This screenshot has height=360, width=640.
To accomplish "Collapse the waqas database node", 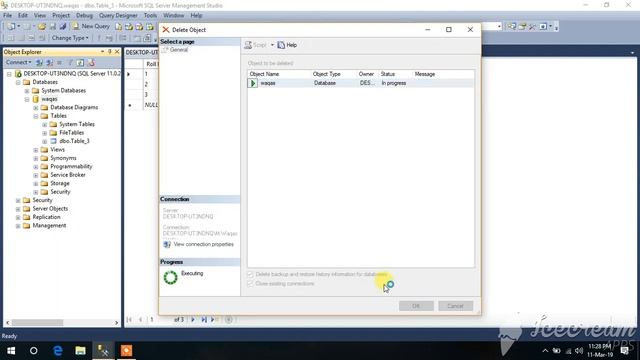I will pos(27,99).
